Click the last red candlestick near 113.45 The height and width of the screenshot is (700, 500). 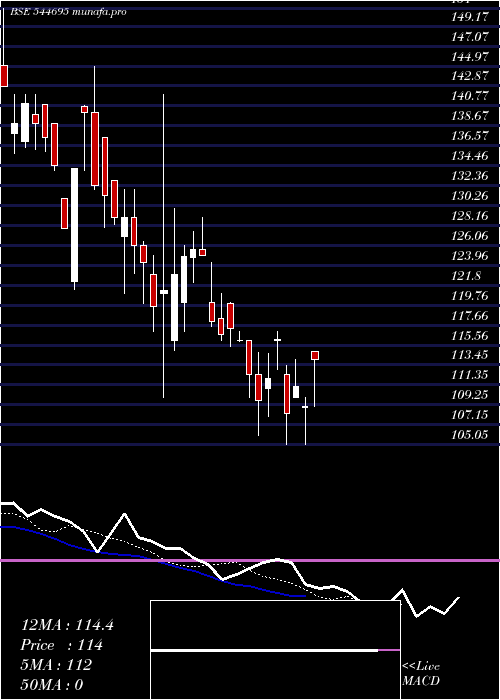[315, 355]
